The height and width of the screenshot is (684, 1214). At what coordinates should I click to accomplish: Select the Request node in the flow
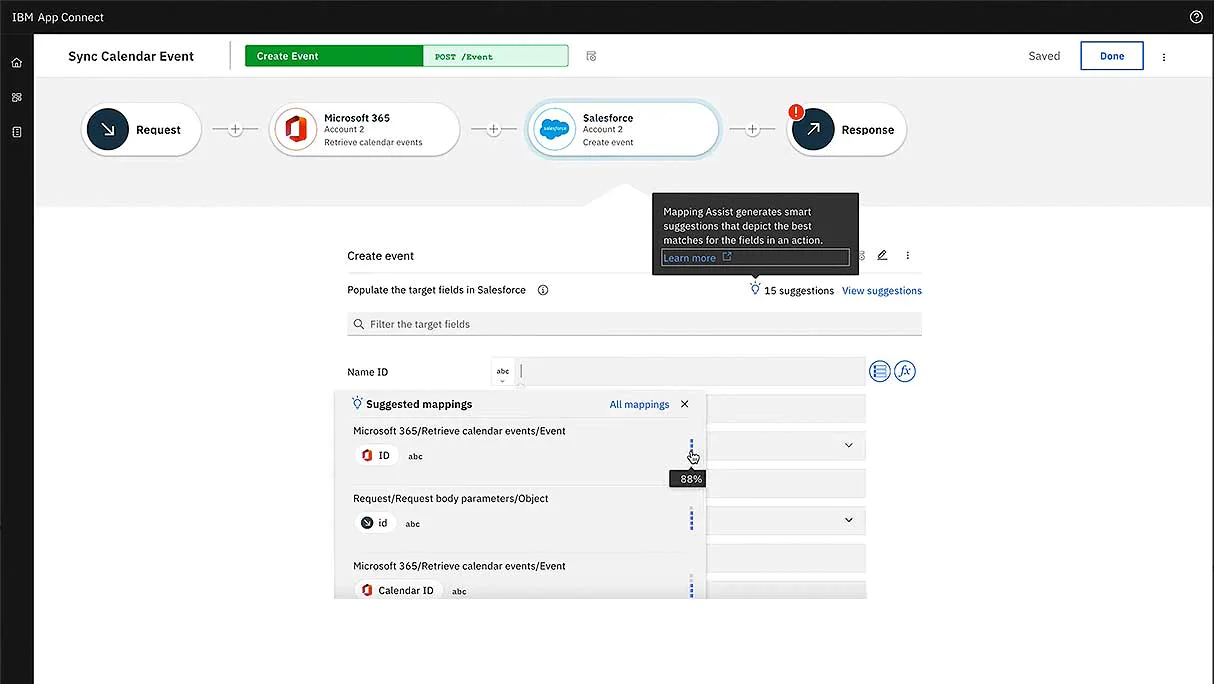(141, 129)
